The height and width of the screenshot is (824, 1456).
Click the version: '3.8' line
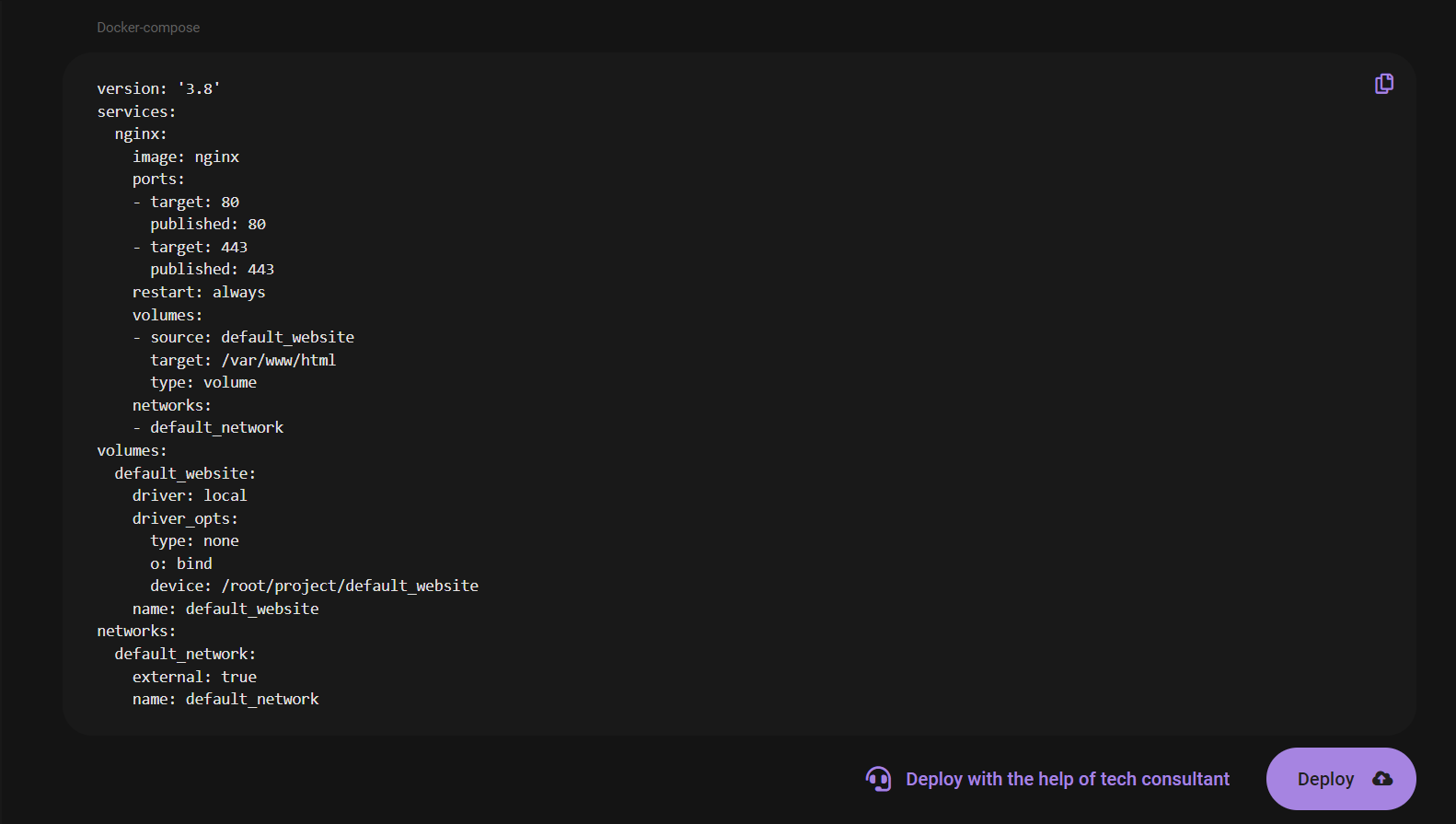click(158, 88)
